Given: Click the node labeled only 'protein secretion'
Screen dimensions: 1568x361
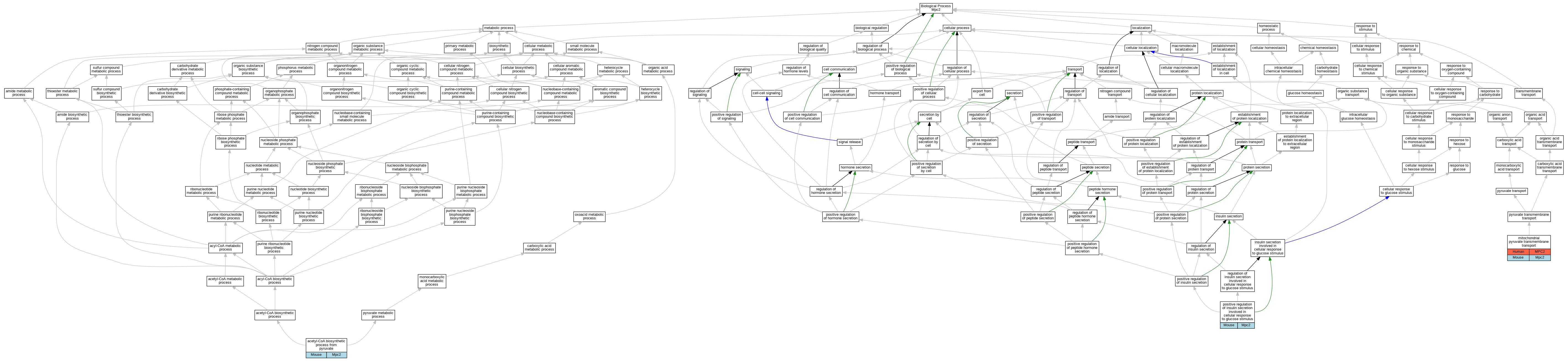Looking at the screenshot, I should click(x=1256, y=167).
